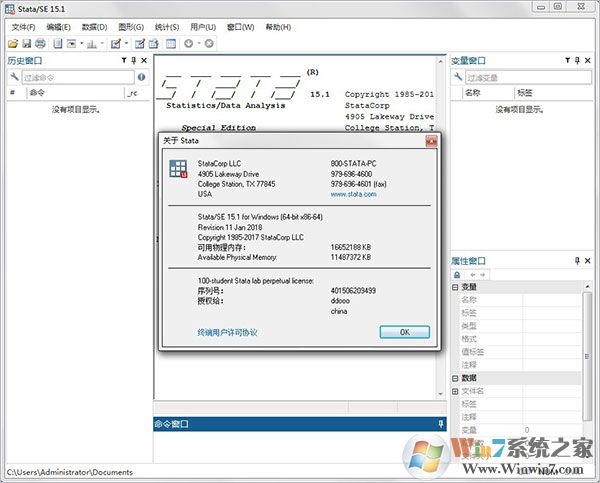Click the 过滤命令 filter field
This screenshot has height=483, width=600.
(x=78, y=77)
